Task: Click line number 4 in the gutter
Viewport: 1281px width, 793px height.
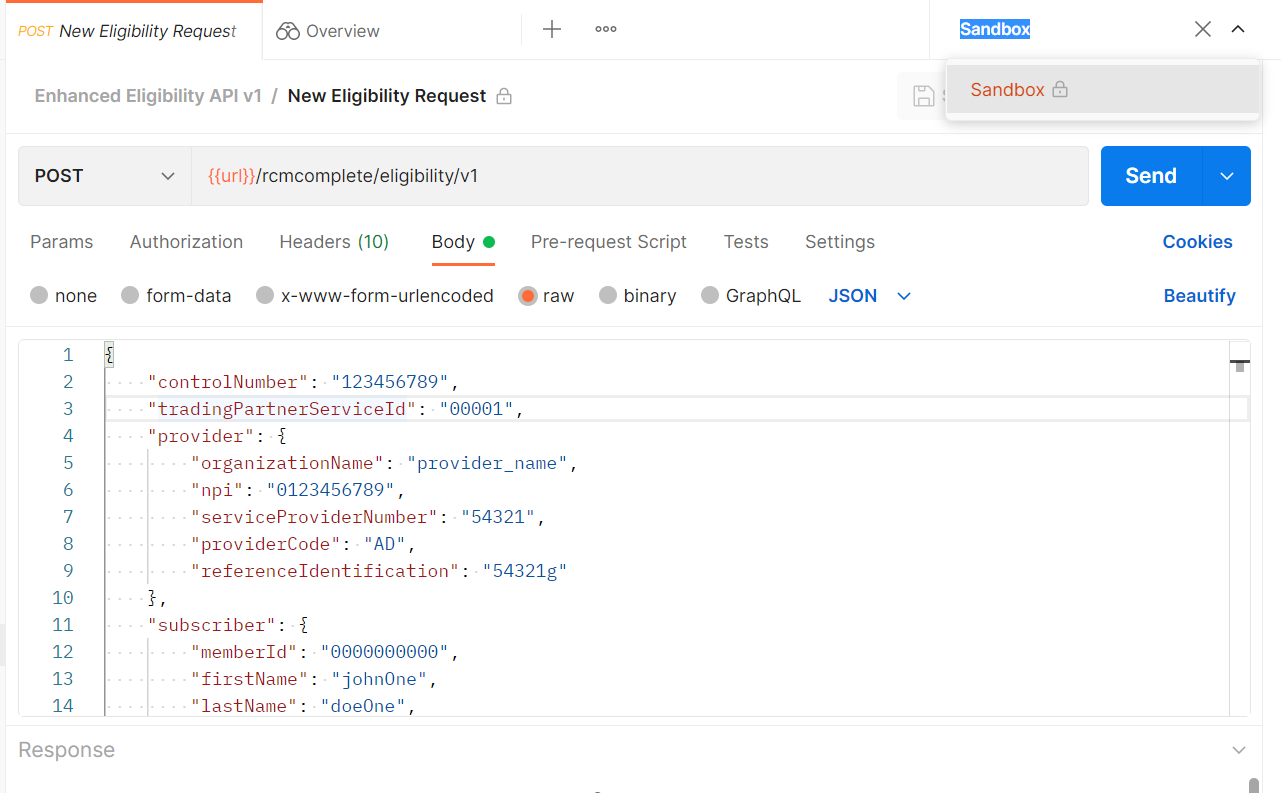Action: [68, 436]
